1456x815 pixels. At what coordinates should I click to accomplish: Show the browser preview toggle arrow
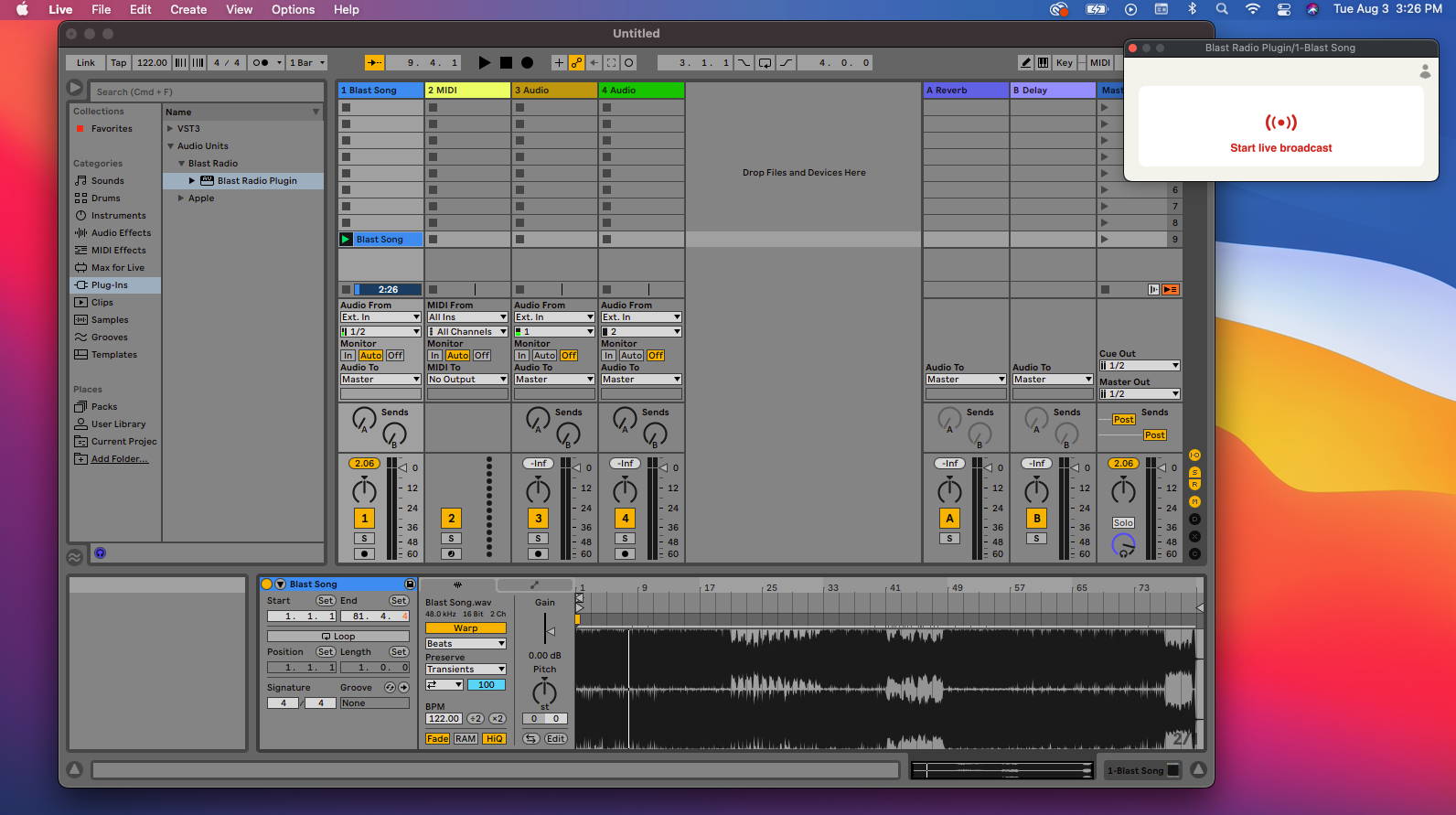click(x=75, y=88)
